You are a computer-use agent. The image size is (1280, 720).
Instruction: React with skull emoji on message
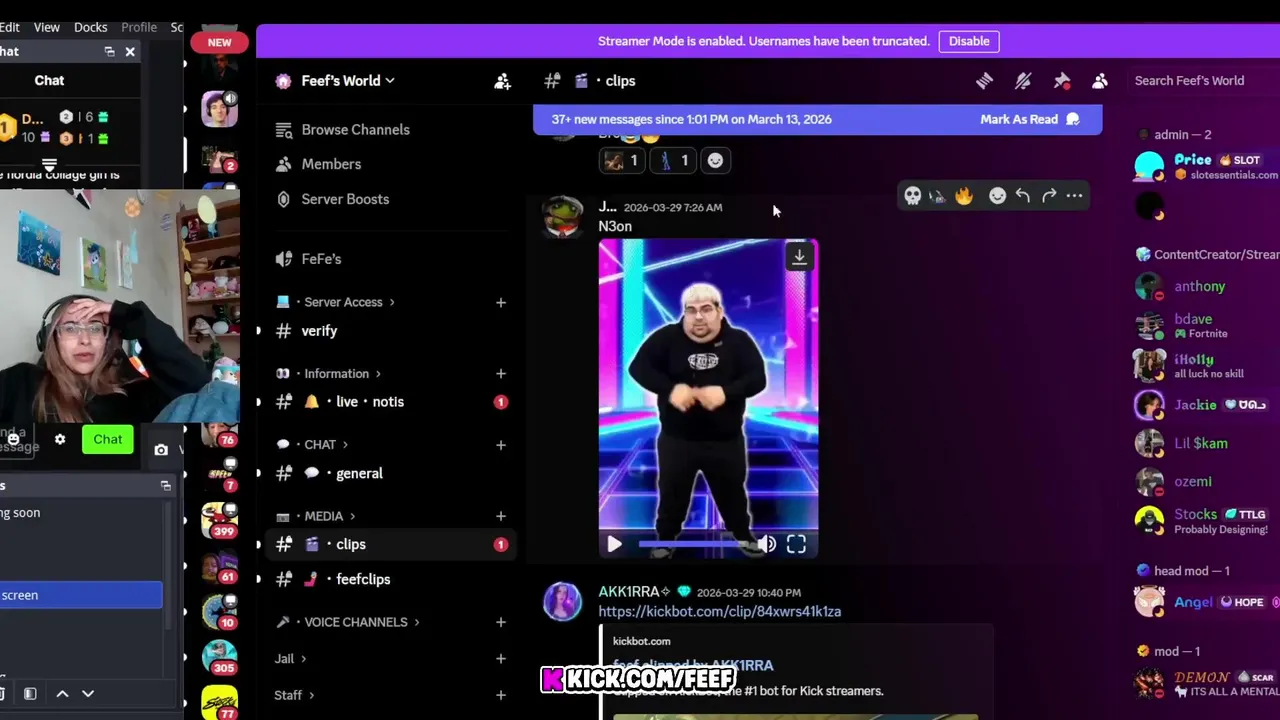click(912, 196)
